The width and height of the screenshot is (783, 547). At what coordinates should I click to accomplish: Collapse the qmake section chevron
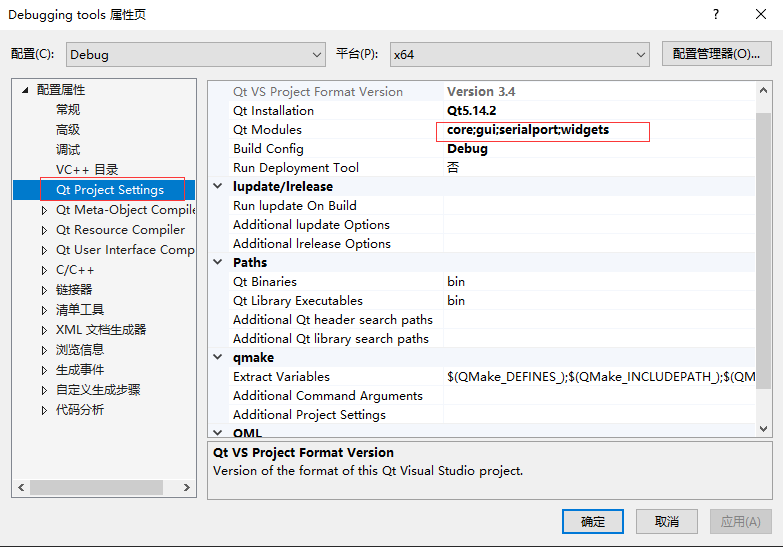[x=218, y=357]
